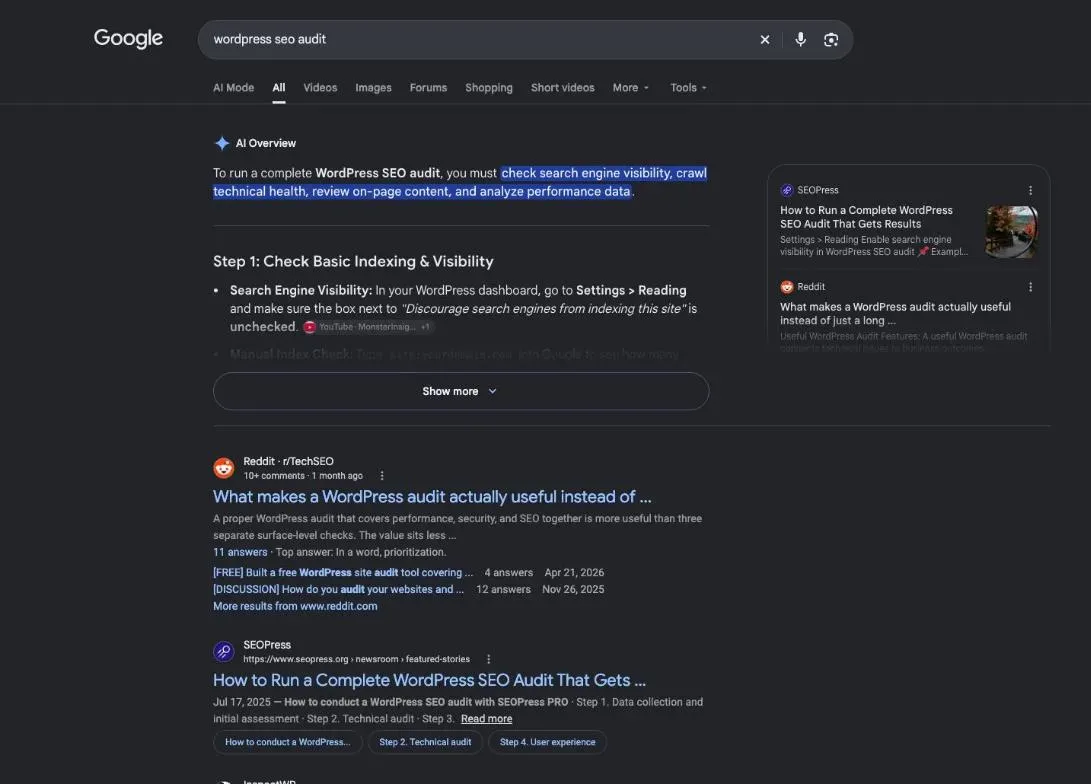Select the All results tab

(x=278, y=88)
